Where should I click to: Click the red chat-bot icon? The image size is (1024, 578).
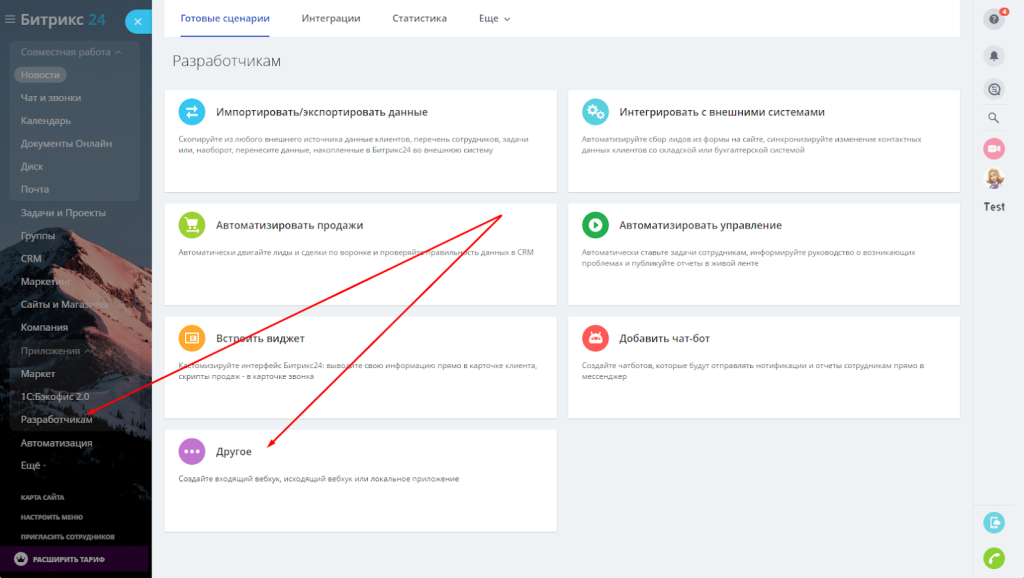pyautogui.click(x=595, y=338)
